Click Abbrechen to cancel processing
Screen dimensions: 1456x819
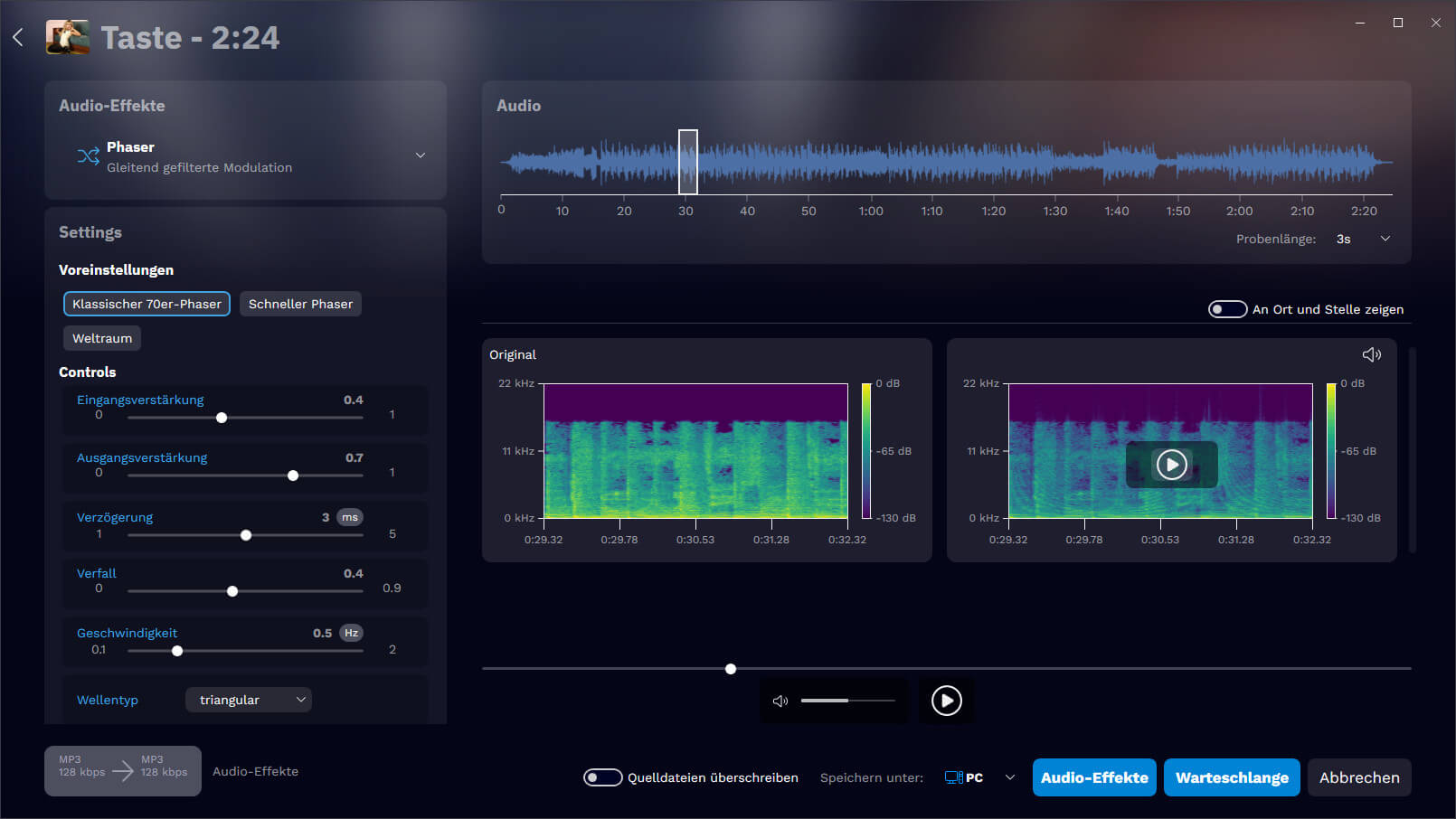(1359, 777)
